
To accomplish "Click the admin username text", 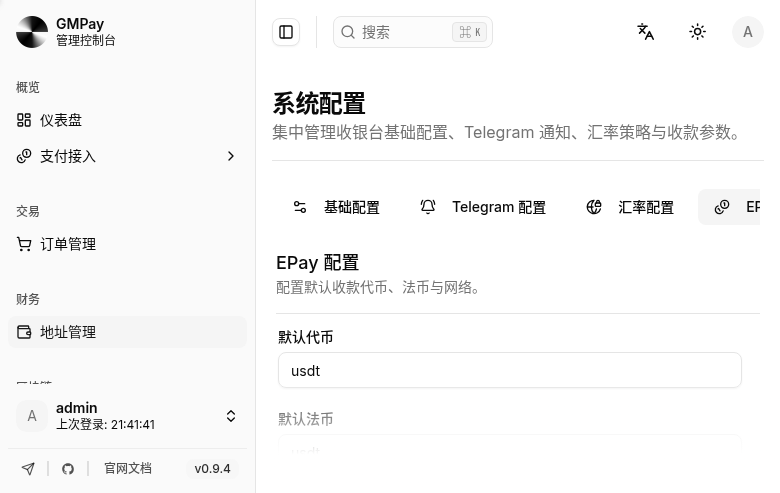I will 77,408.
